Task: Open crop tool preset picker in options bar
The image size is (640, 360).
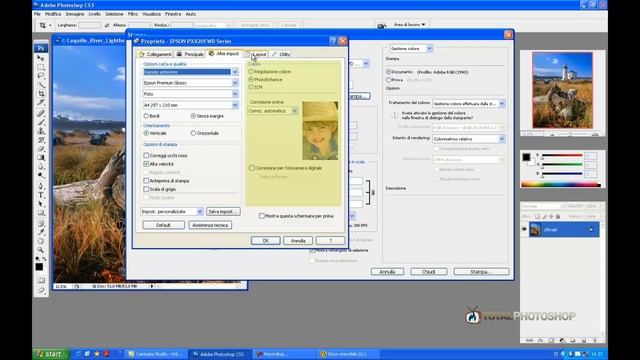Action: [45, 25]
